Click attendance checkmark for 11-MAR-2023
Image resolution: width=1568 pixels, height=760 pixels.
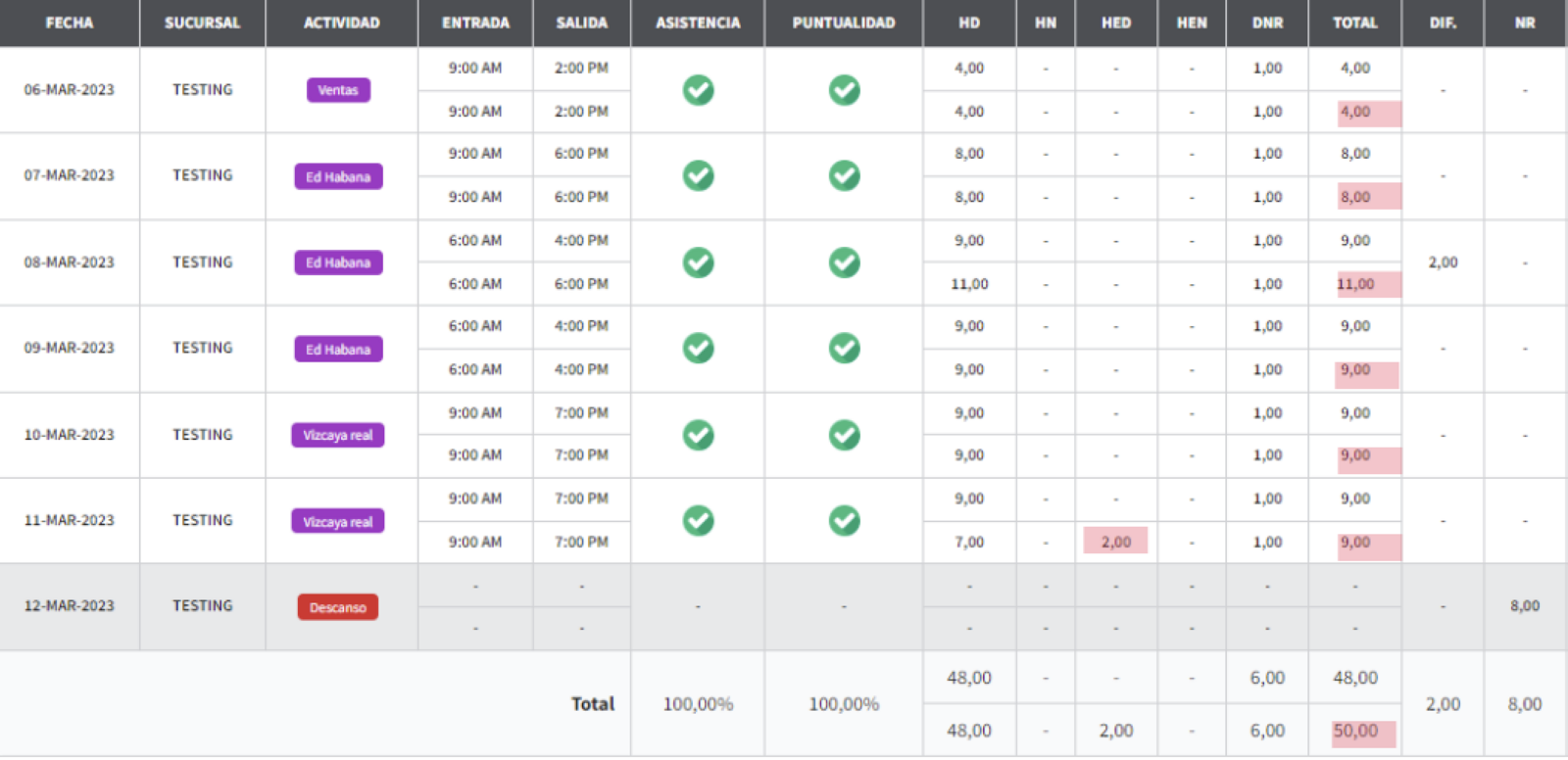pos(698,521)
